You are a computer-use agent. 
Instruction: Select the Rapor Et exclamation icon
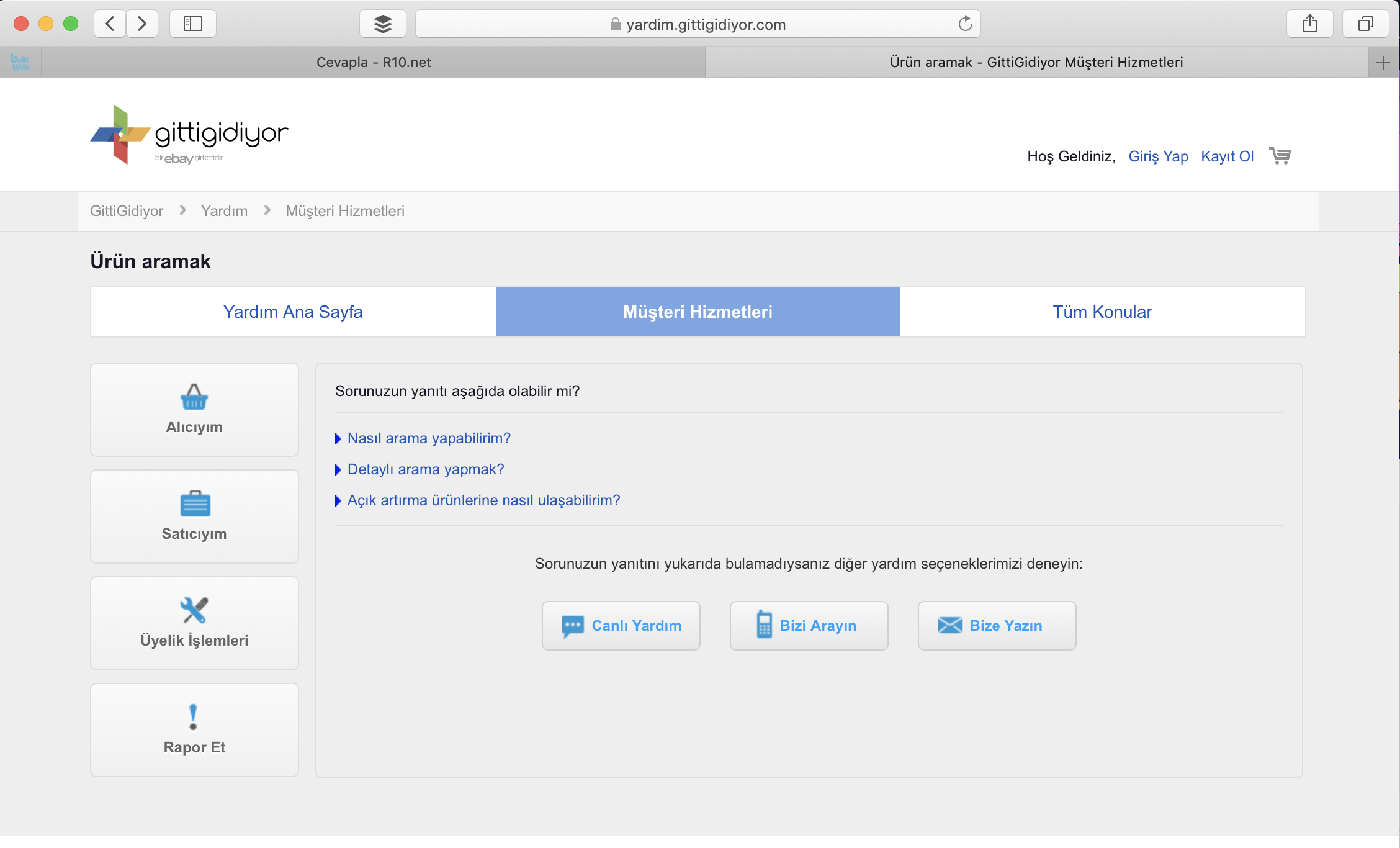(193, 717)
